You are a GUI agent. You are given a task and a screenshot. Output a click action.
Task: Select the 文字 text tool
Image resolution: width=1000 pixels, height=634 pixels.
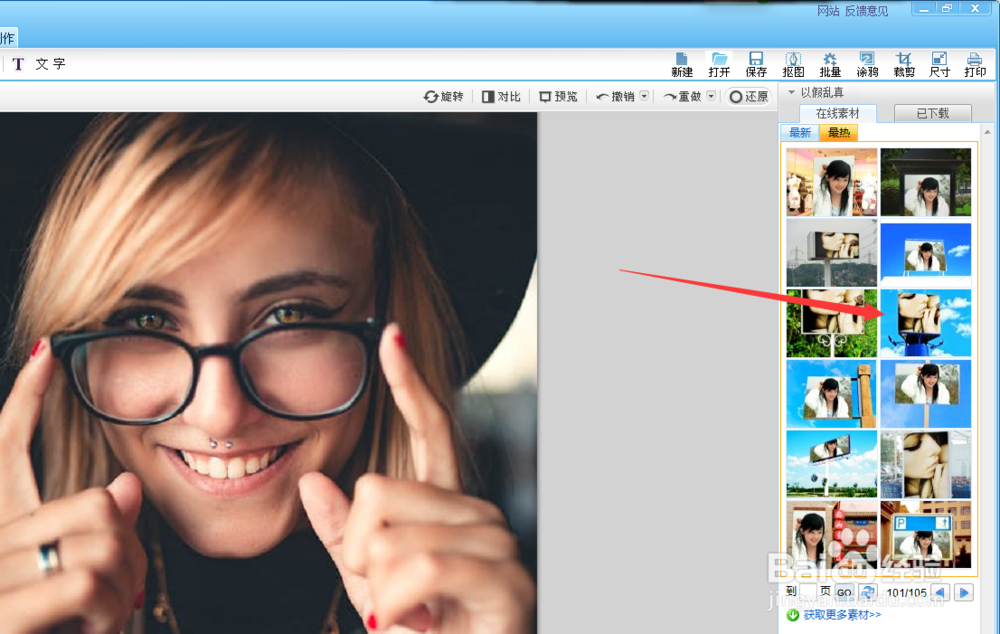[40, 64]
